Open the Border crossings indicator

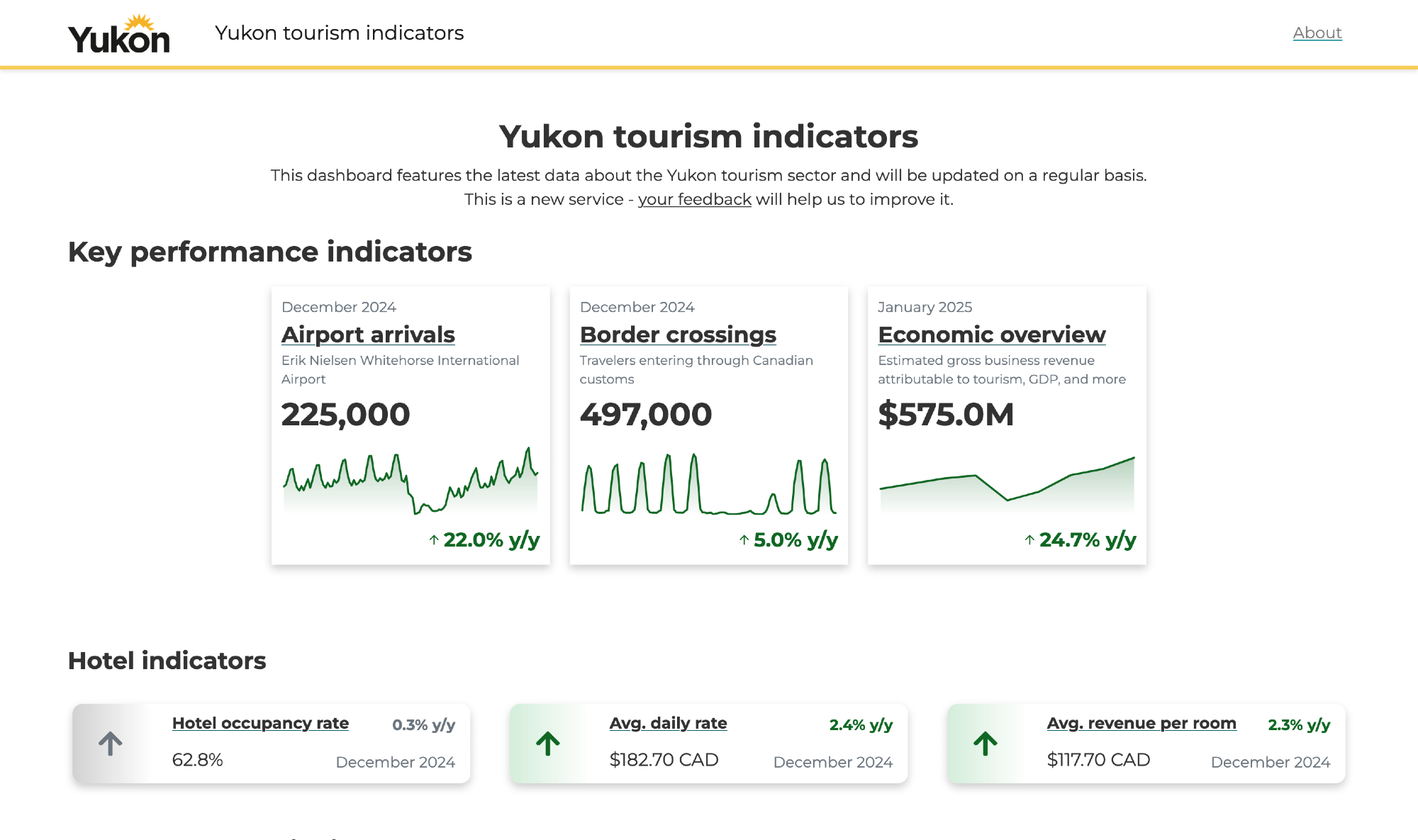pos(678,335)
